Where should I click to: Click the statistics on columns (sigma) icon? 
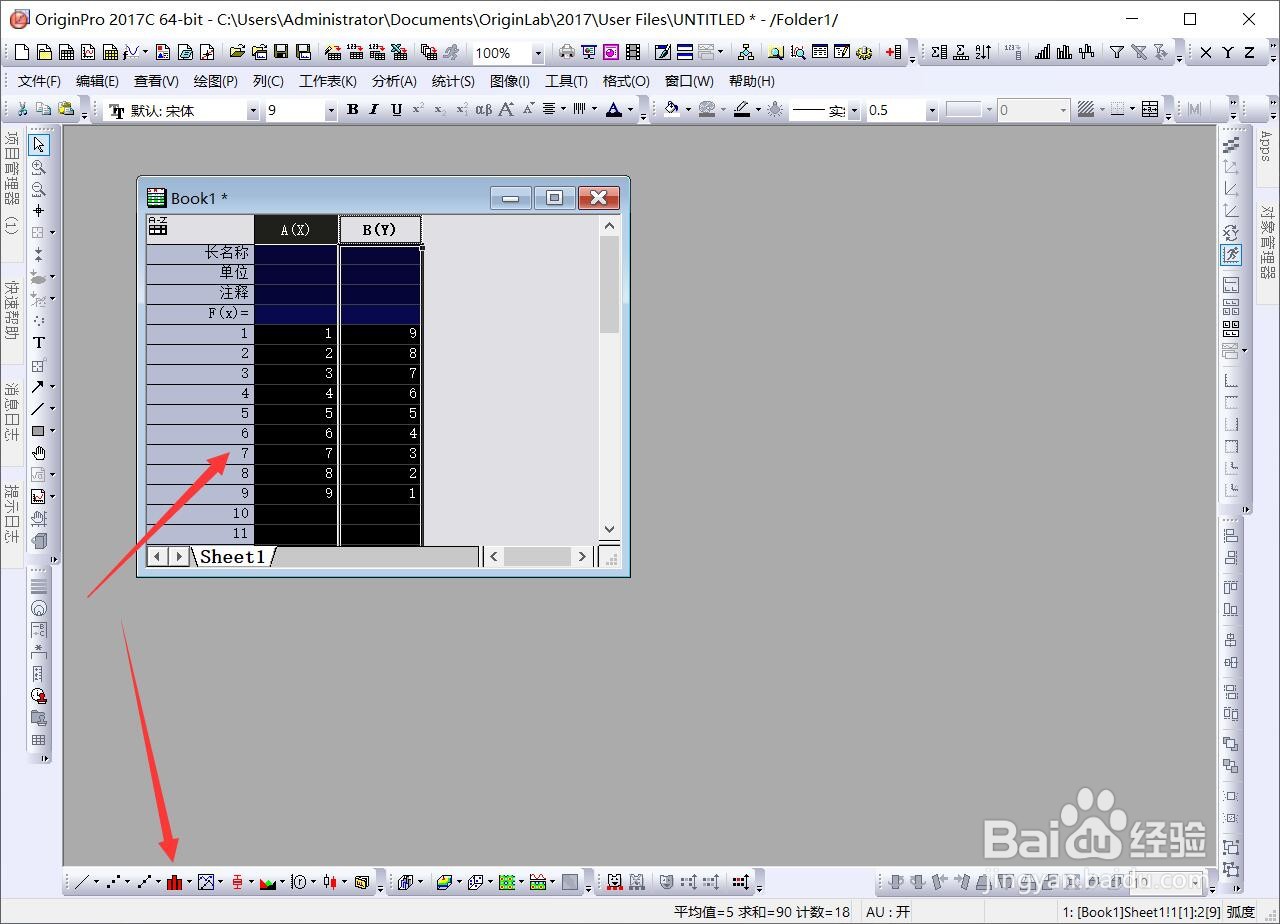939,52
